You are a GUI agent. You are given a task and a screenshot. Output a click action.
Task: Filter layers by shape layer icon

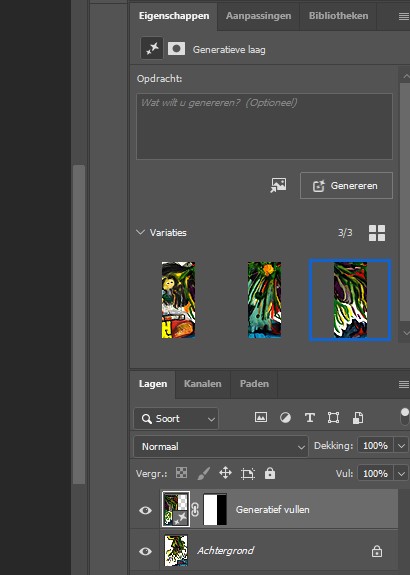[333, 417]
